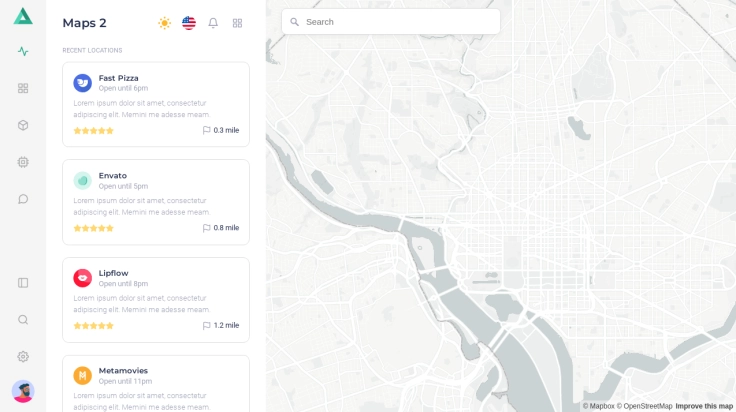Click the sidebar search magnifier icon

pyautogui.click(x=23, y=320)
